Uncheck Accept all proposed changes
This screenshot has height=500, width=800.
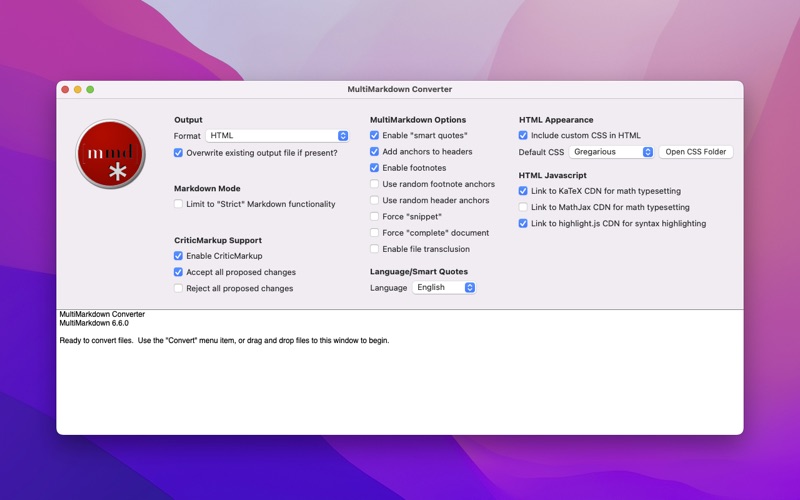pyautogui.click(x=178, y=272)
